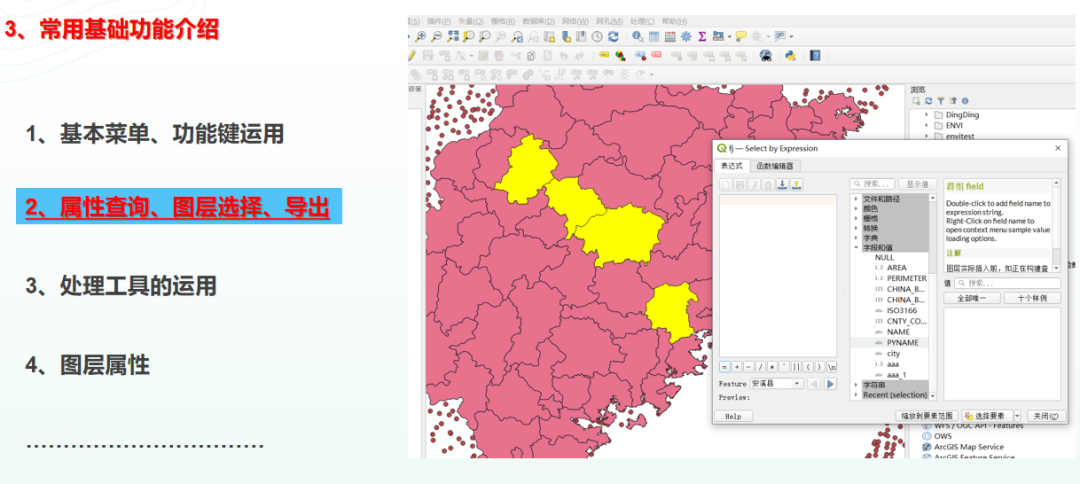Screen dimensions: 1080x484
Task: Toggle editing with the pencil icon
Action: pyautogui.click(x=412, y=55)
